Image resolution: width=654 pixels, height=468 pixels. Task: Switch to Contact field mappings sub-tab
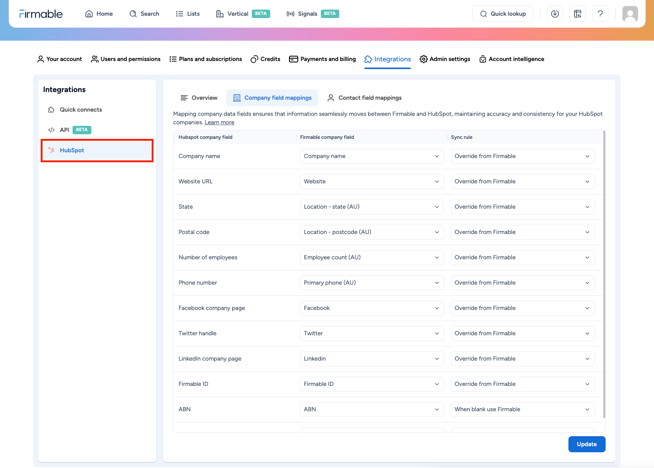[x=364, y=98]
